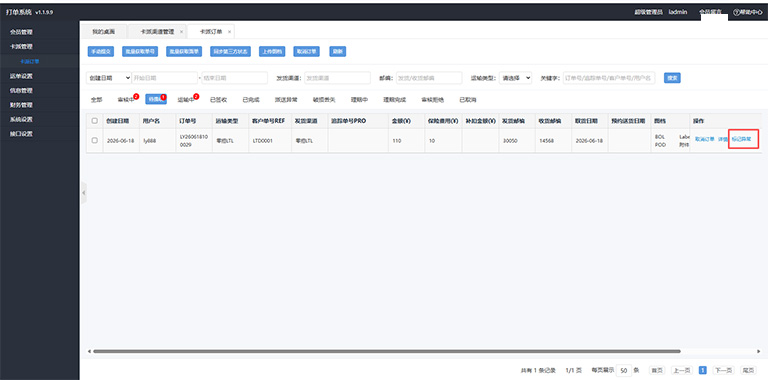Click the ladmin account name
The image size is (770, 380).
point(678,12)
